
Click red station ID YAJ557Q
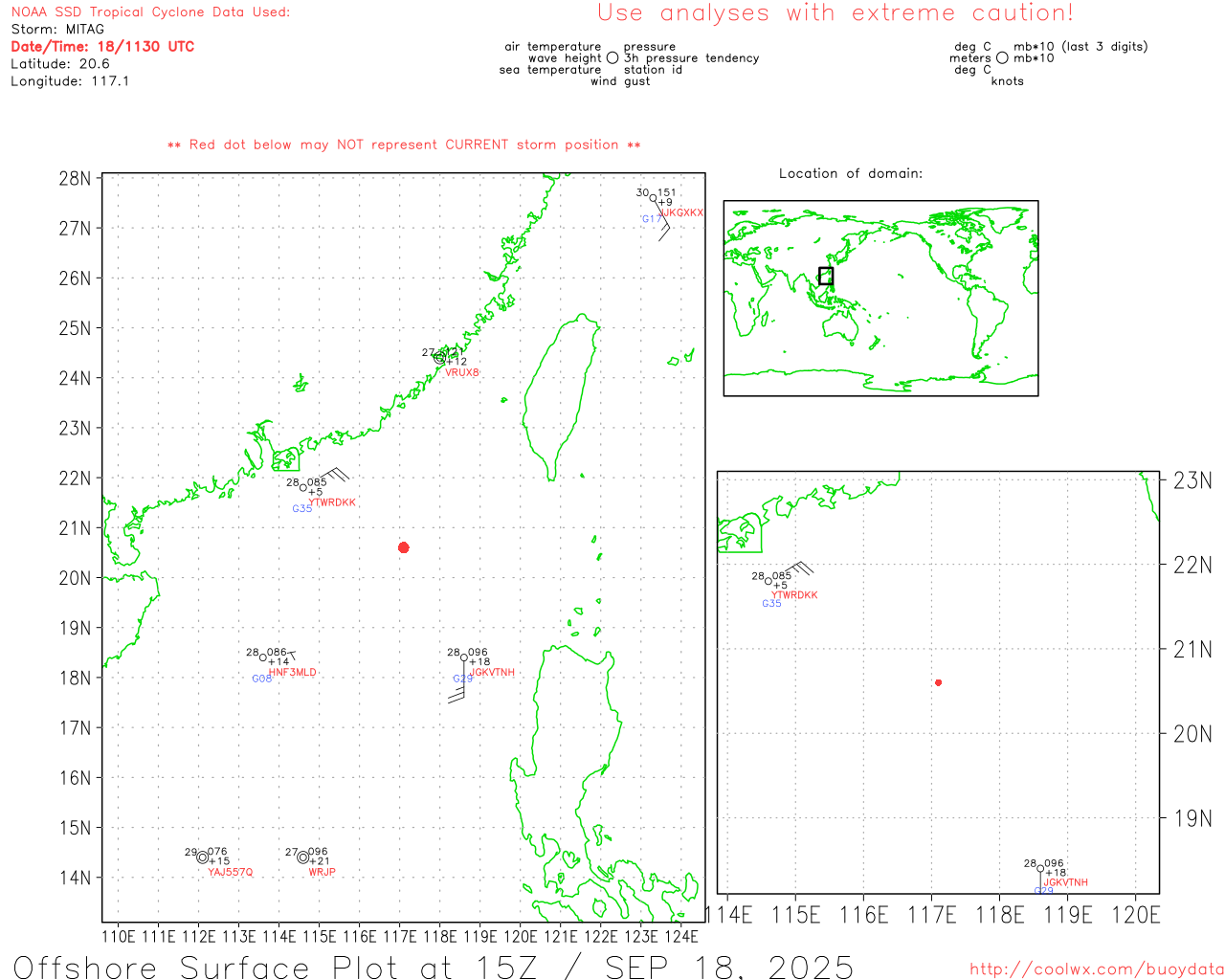pos(231,872)
